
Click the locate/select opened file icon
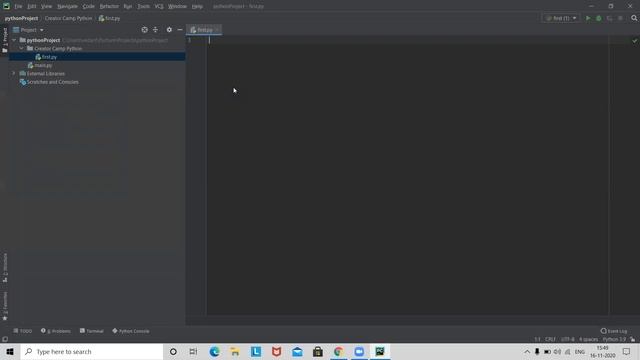click(144, 30)
